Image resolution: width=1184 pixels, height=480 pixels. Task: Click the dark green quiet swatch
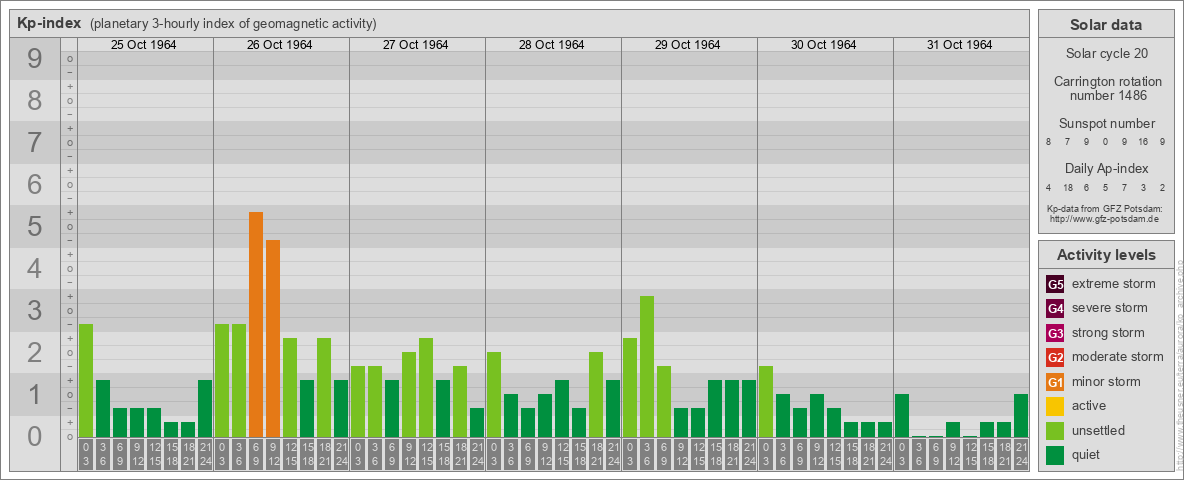tap(1055, 455)
